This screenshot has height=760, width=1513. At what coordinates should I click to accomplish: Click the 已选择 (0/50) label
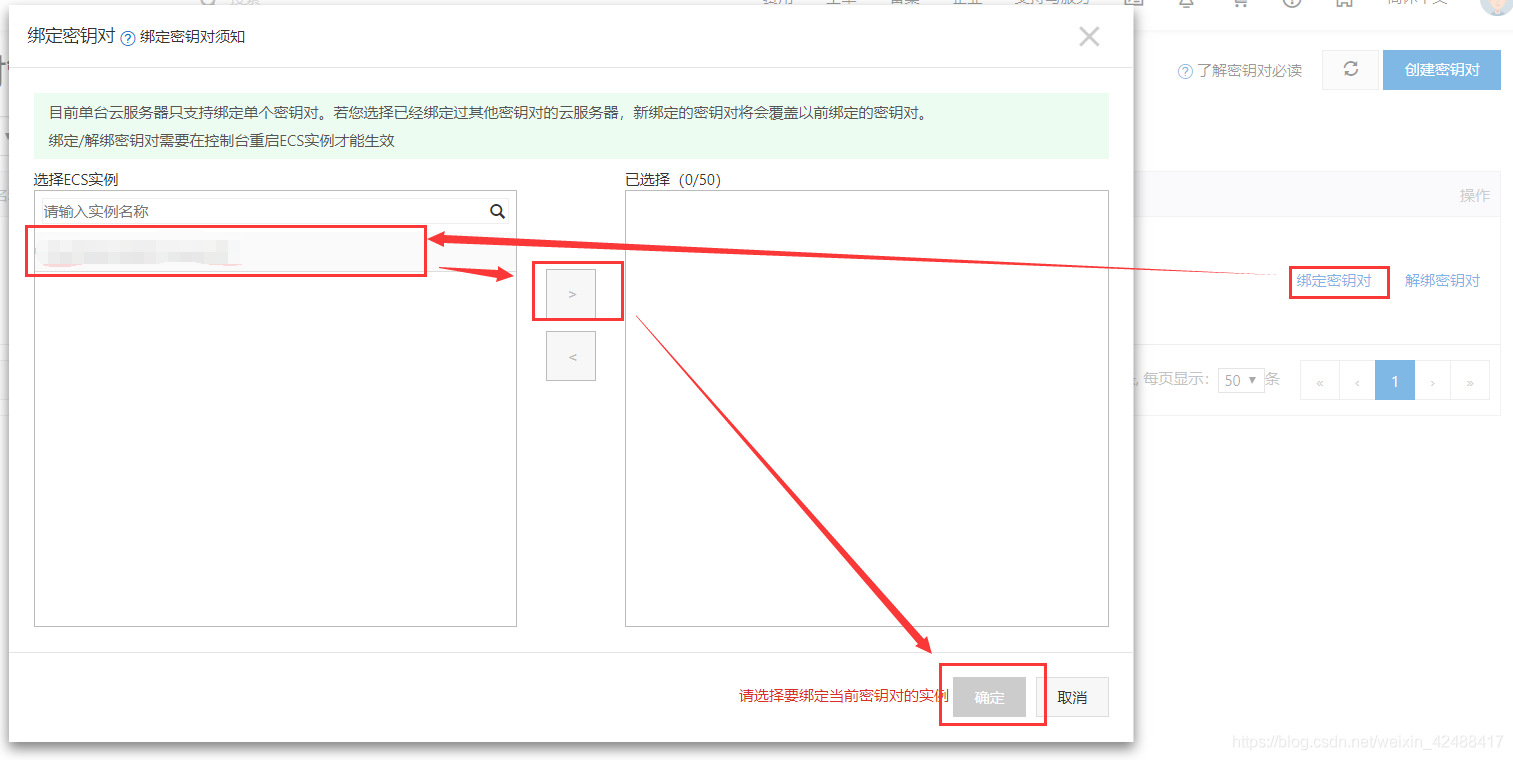[673, 180]
